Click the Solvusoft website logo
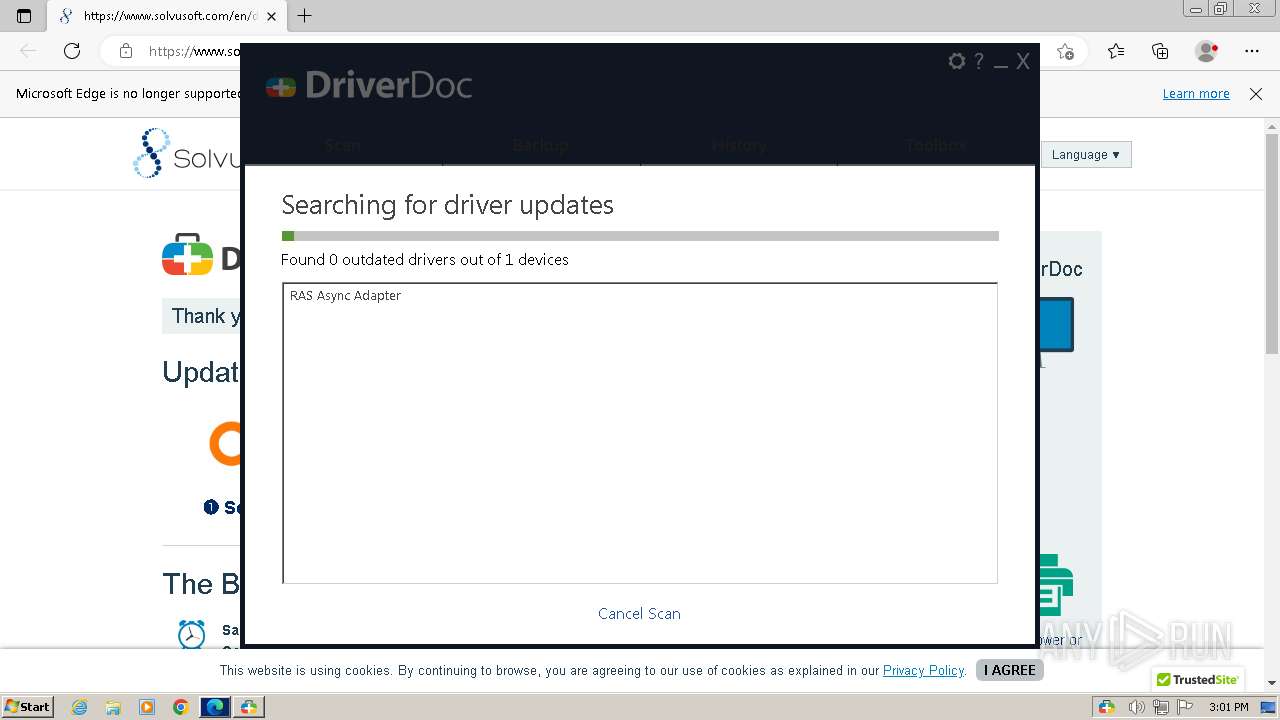The width and height of the screenshot is (1280, 720). click(x=187, y=153)
